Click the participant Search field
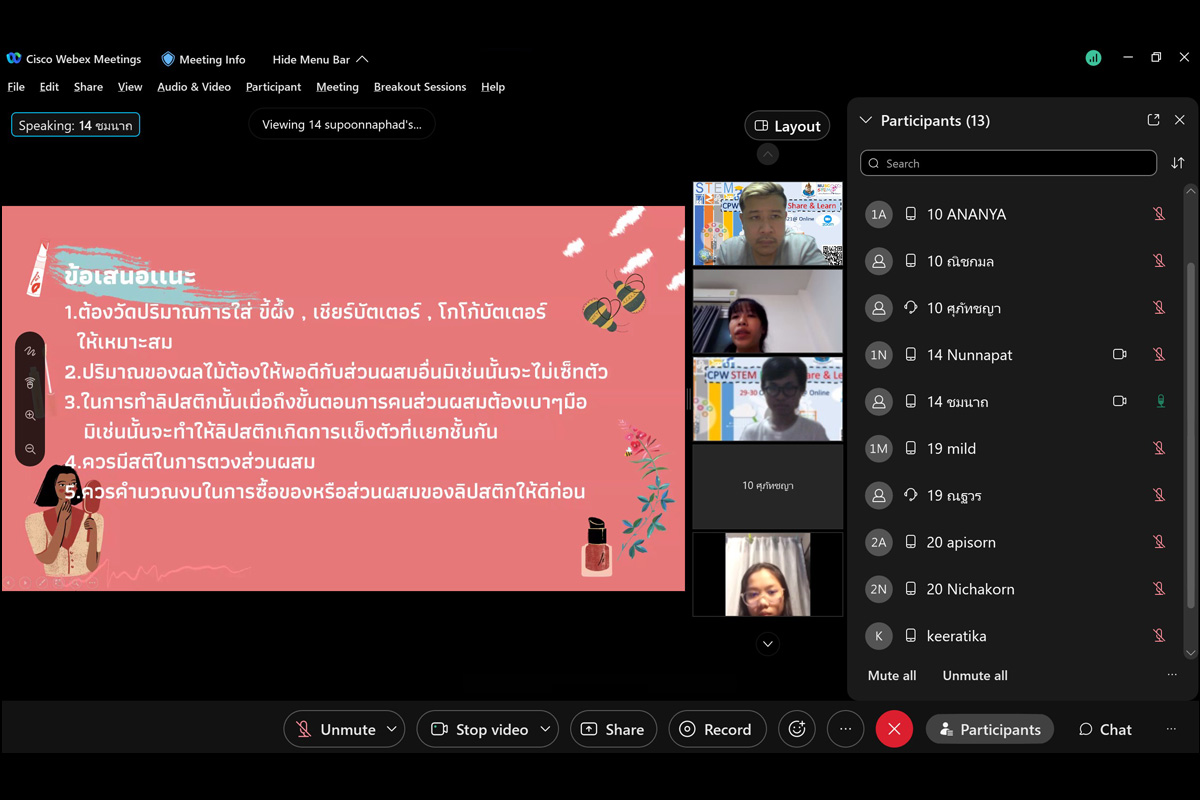Image resolution: width=1200 pixels, height=800 pixels. pyautogui.click(x=1008, y=163)
